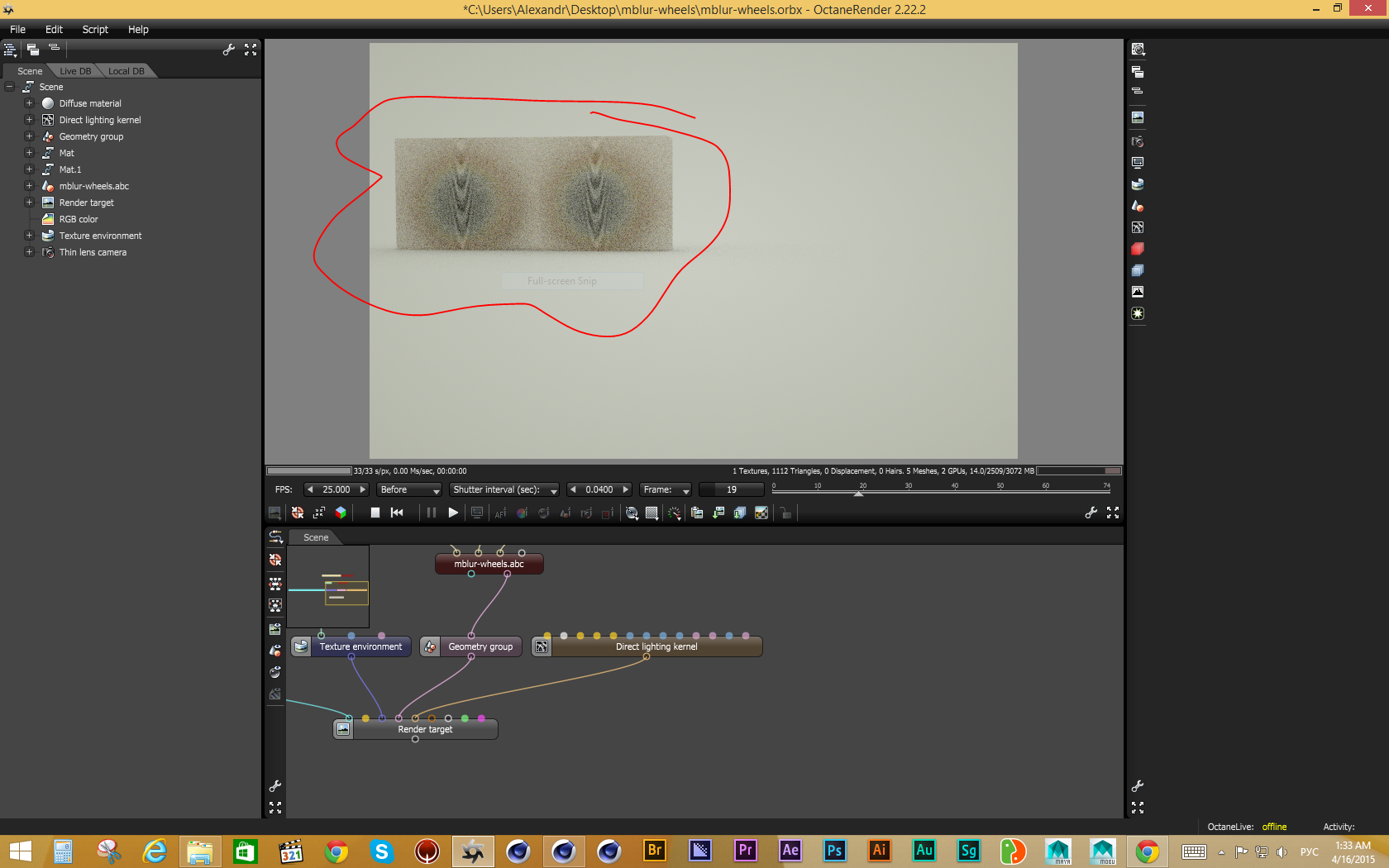Click the green starburst icon in right toolbar
The image size is (1389, 868).
(x=1138, y=313)
